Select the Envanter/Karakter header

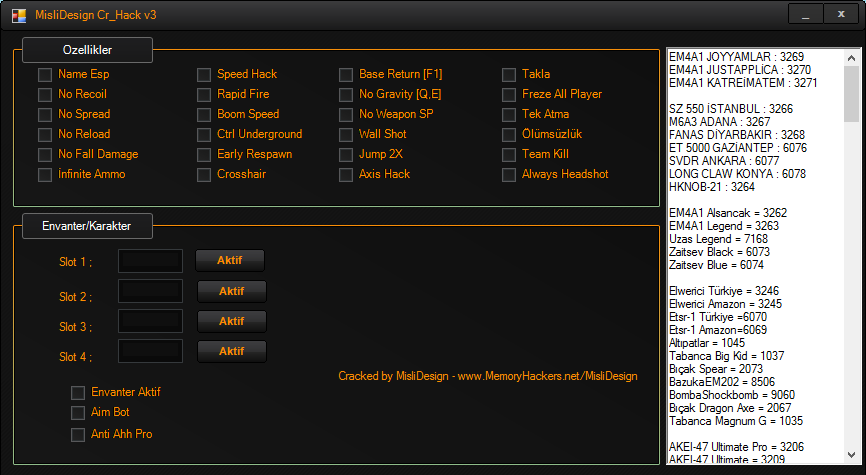(x=87, y=226)
